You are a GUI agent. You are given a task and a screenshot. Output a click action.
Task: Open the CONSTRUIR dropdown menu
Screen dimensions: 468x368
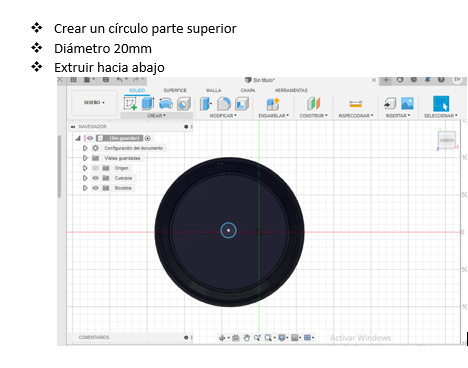[x=314, y=116]
